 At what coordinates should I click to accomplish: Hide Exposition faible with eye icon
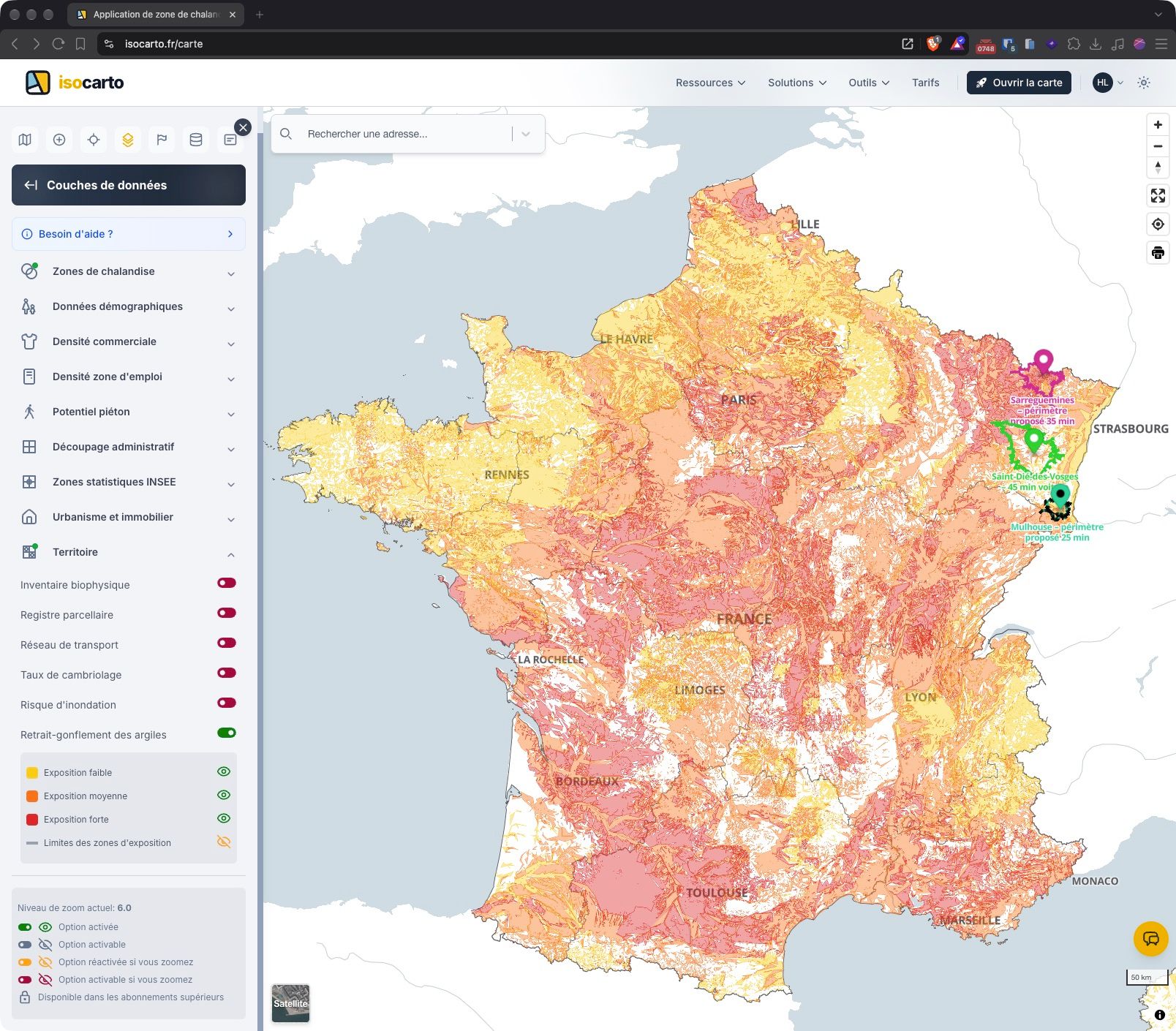(224, 771)
